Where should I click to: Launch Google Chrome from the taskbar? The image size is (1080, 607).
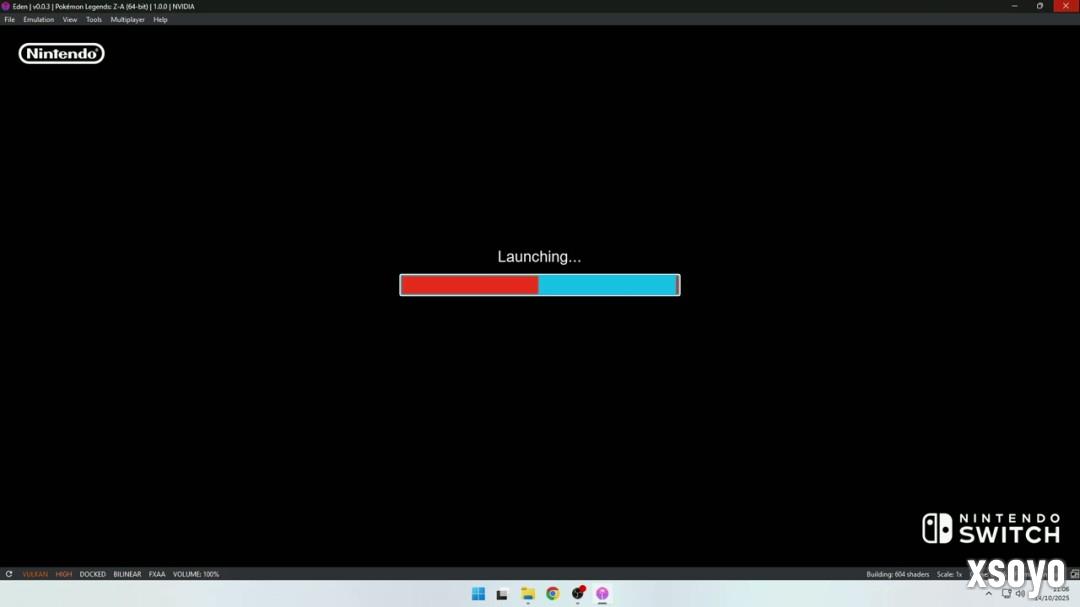tap(553, 594)
